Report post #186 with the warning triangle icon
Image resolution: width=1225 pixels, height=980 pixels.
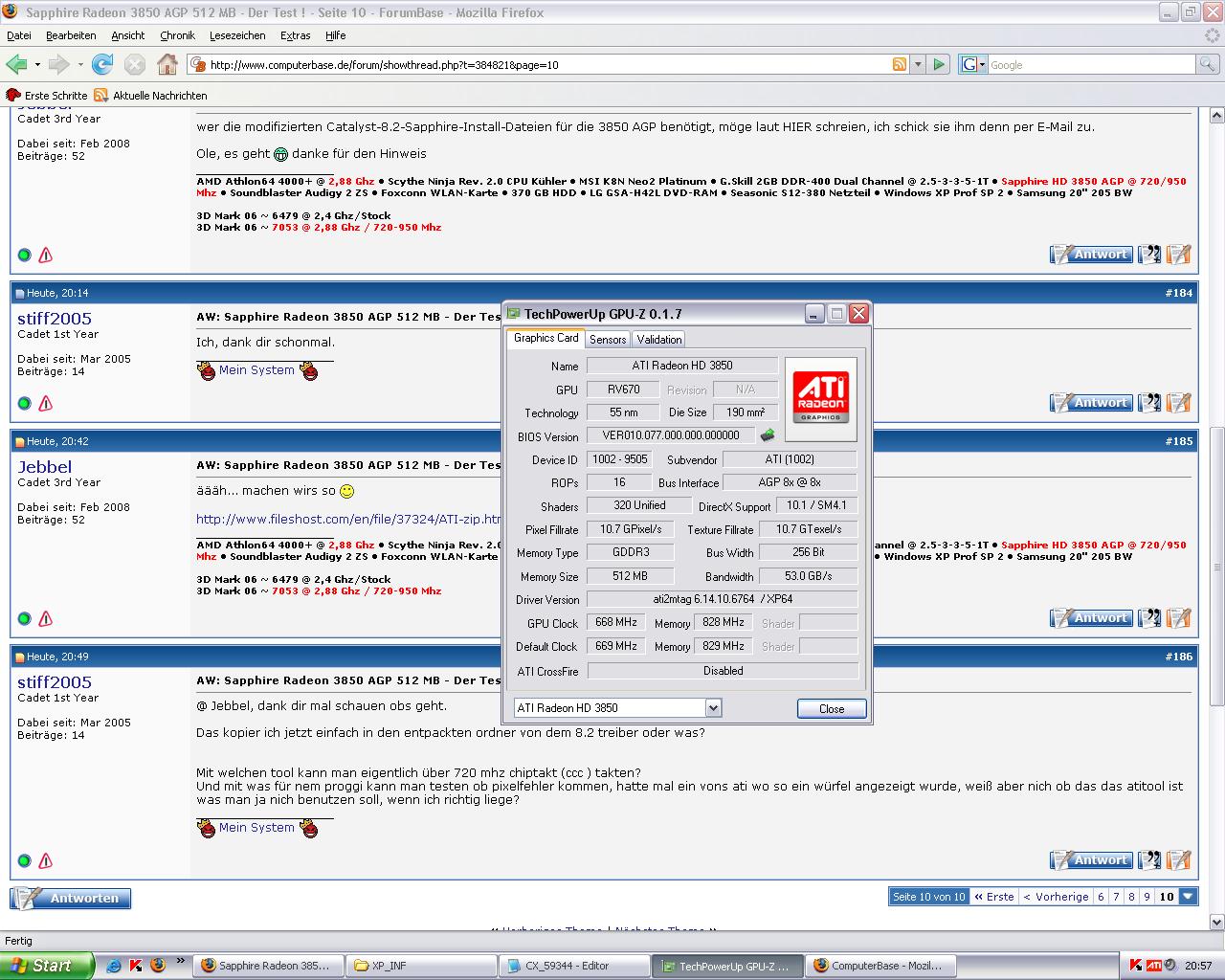[45, 860]
